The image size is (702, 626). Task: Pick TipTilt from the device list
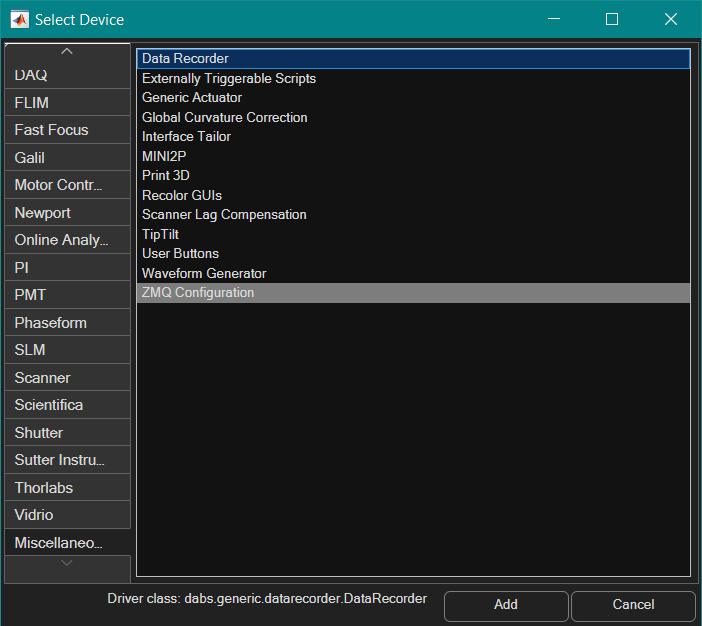pyautogui.click(x=413, y=234)
